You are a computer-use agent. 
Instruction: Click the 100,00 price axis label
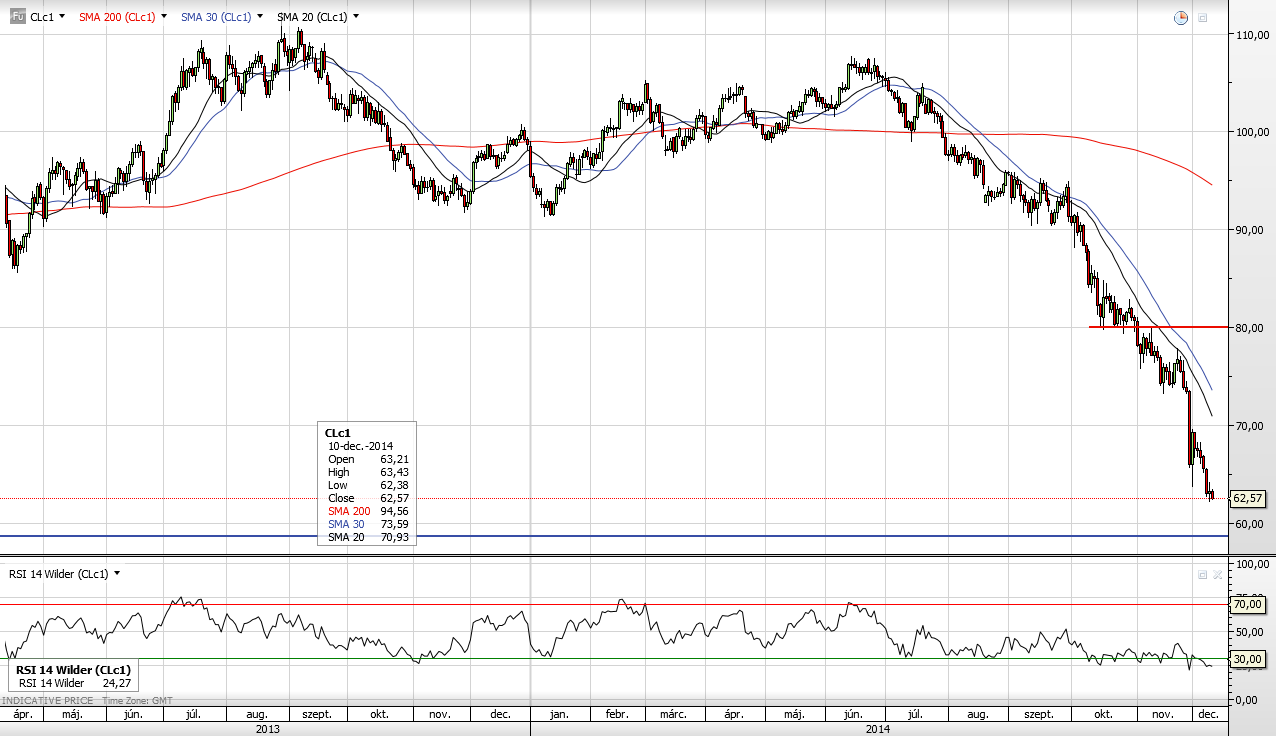(1253, 133)
